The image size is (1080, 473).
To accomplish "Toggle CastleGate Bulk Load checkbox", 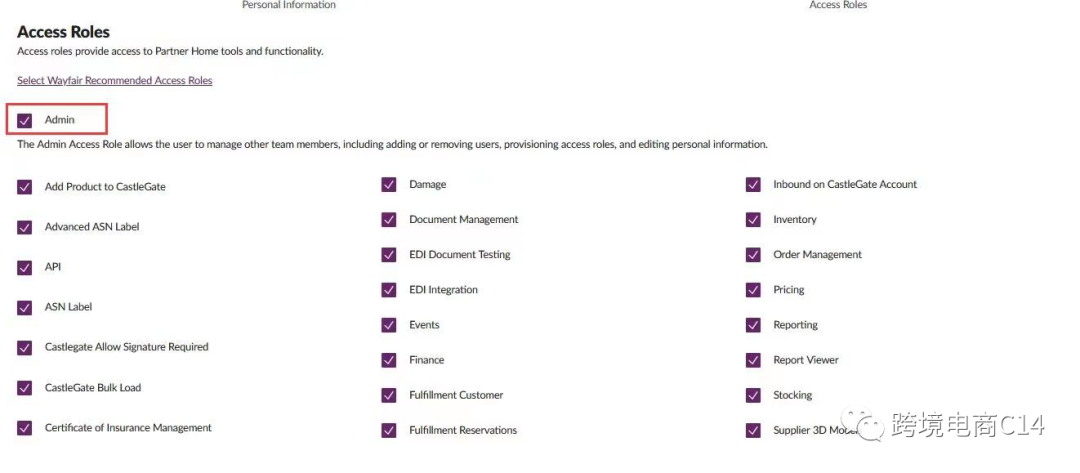I will [x=25, y=388].
